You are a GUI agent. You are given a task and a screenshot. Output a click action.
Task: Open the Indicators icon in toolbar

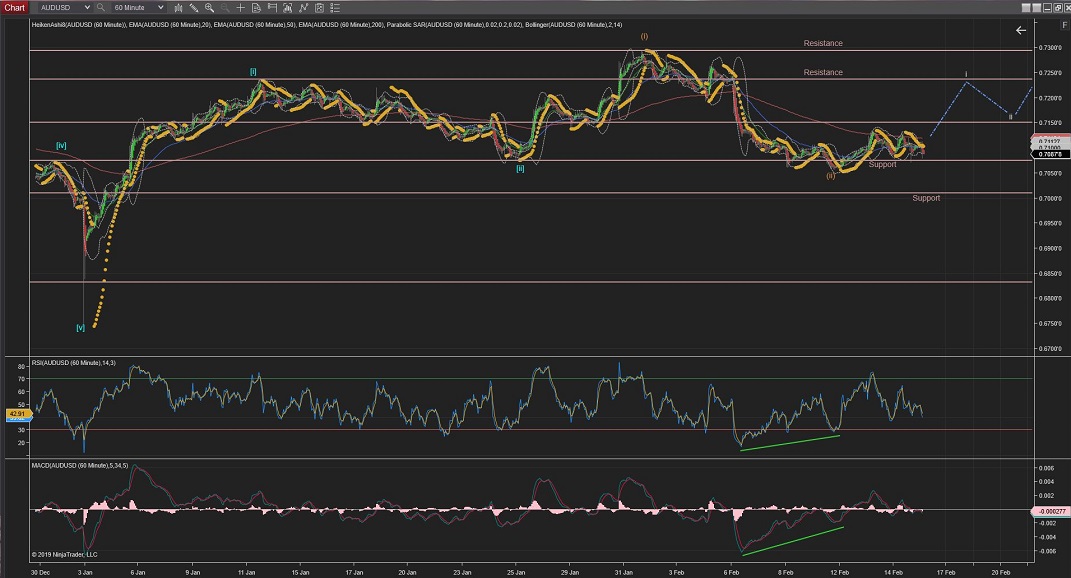pyautogui.click(x=303, y=8)
